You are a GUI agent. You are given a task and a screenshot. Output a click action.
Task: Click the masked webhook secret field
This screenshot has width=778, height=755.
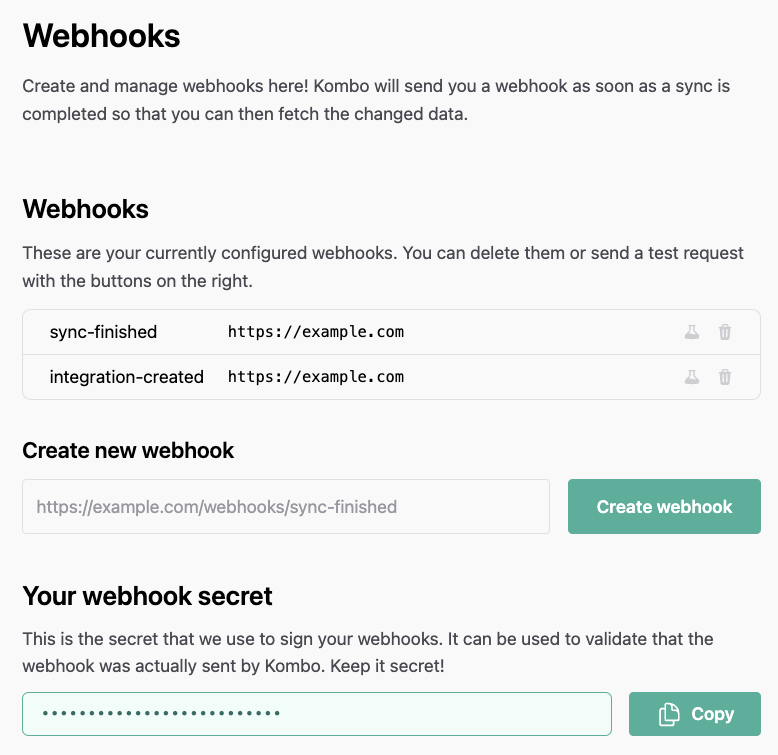(x=317, y=714)
